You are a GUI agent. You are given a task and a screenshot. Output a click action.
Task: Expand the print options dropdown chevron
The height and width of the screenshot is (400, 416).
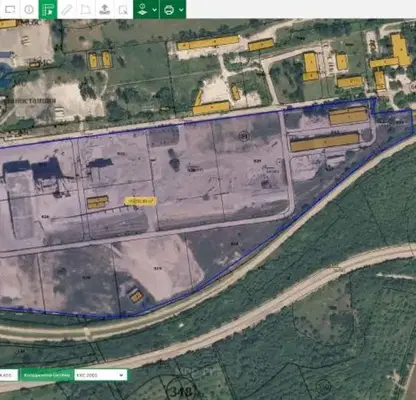coord(181,10)
